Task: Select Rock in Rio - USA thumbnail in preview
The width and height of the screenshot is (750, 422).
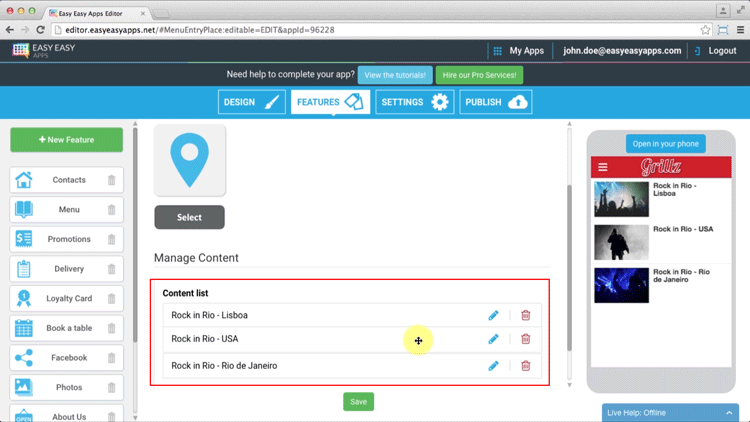Action: click(621, 242)
